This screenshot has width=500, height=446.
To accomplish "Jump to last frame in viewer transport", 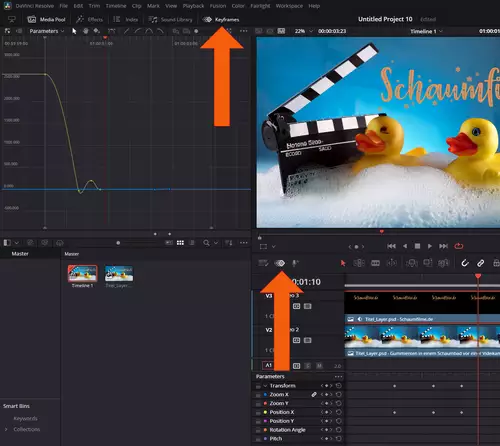I will point(443,246).
